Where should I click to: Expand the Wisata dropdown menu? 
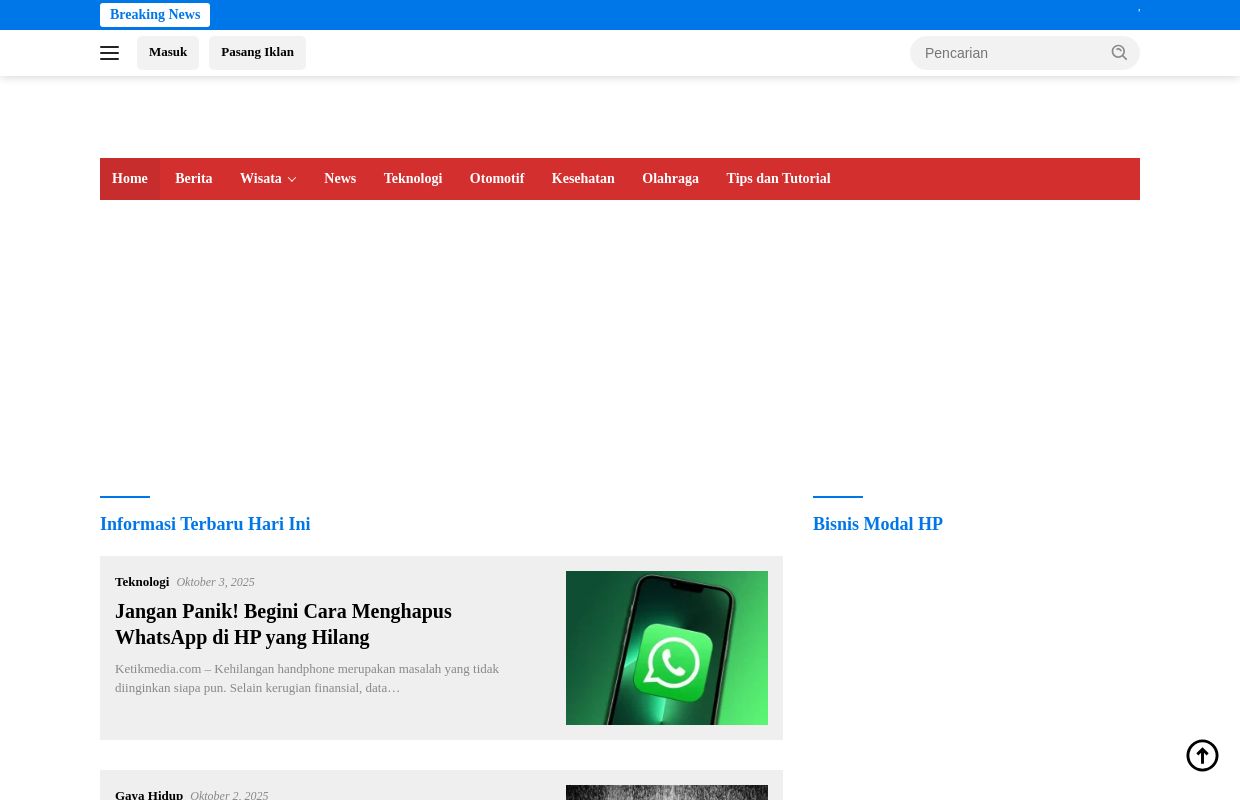click(x=268, y=179)
